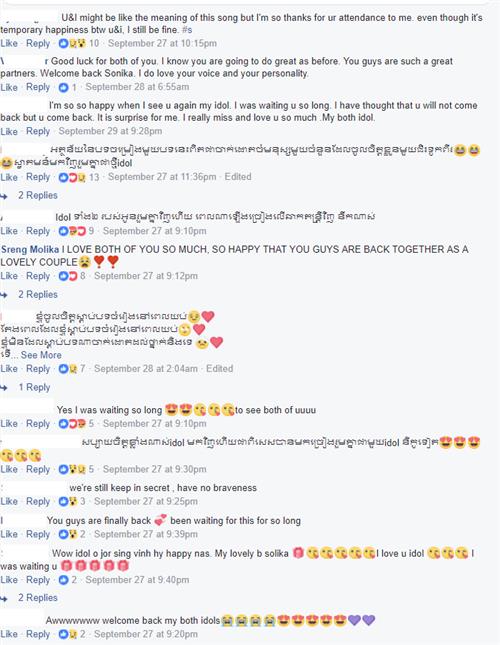Viewport: 500px width, 645px height.
Task: Click the #s hashtag link
Action: 187,30
